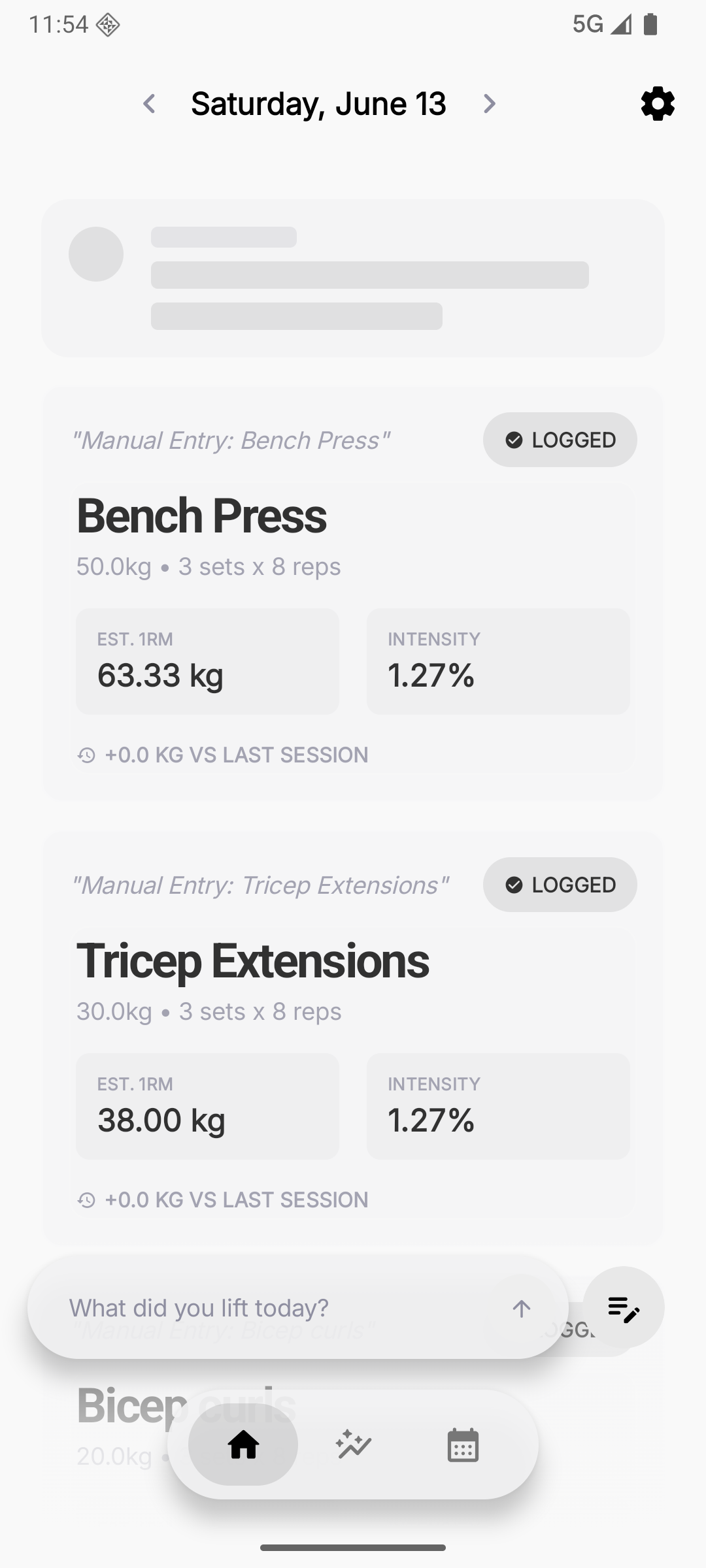
Task: Open the calendar tab
Action: (x=463, y=1445)
